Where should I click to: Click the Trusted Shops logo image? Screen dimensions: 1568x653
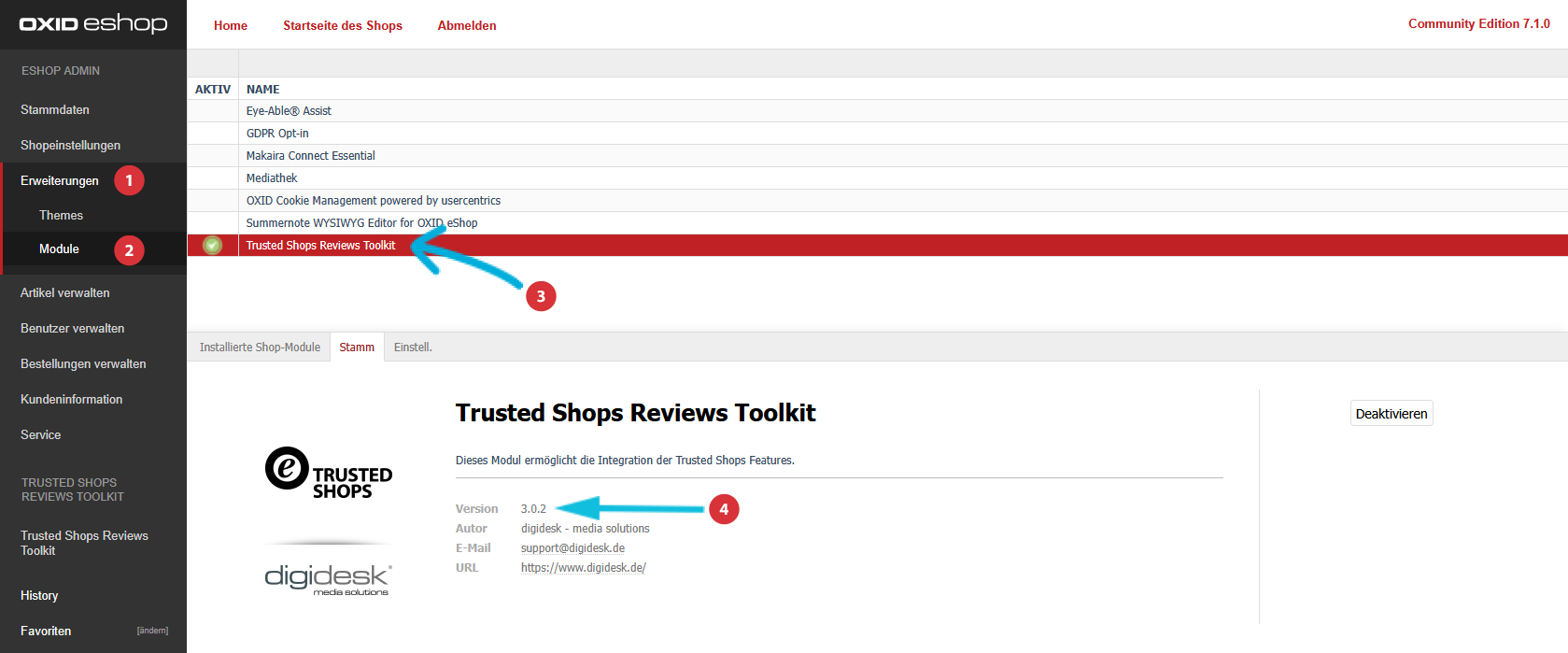click(329, 473)
